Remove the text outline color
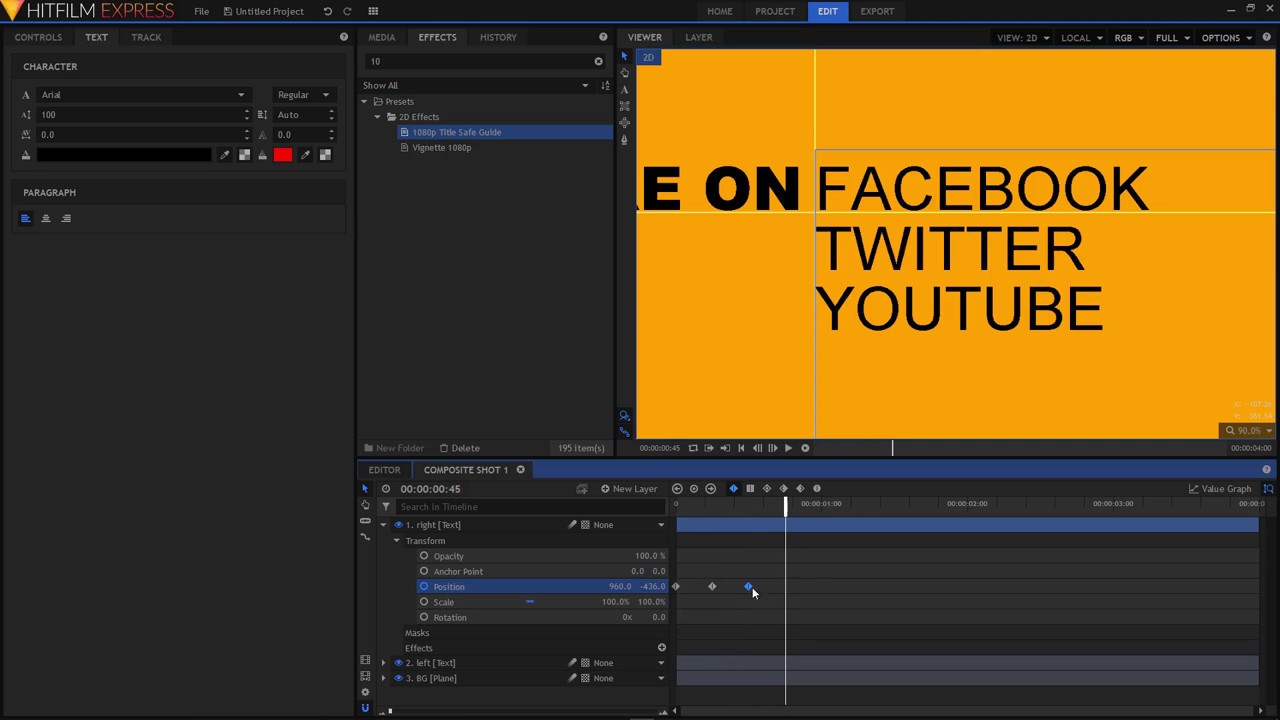 point(325,155)
